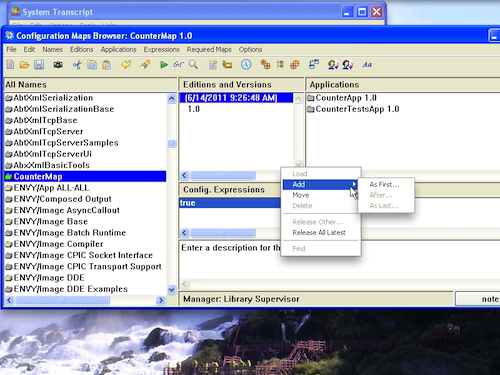This screenshot has width=500, height=375.
Task: Click the camera snapshot toolbar icon
Action: (58, 64)
